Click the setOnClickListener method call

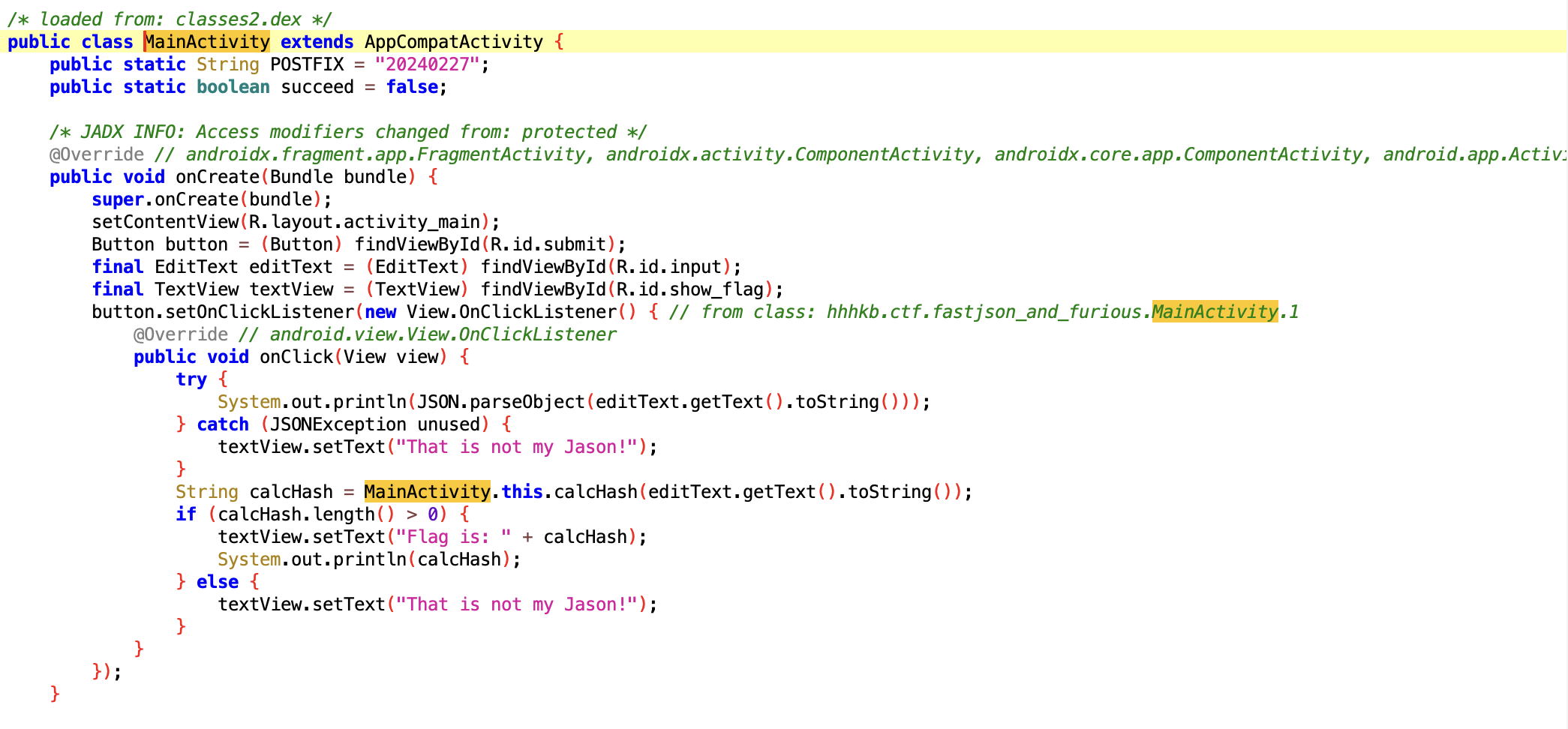(x=260, y=312)
